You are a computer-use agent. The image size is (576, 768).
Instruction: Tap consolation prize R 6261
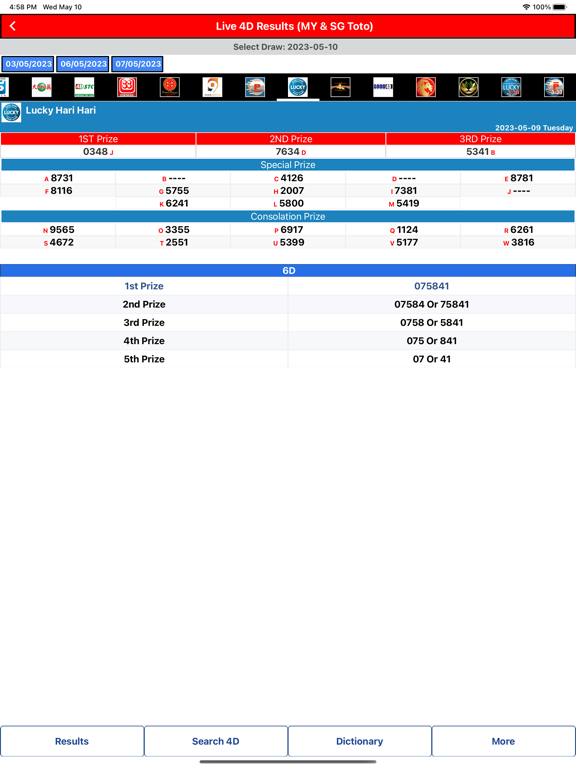[x=519, y=230]
